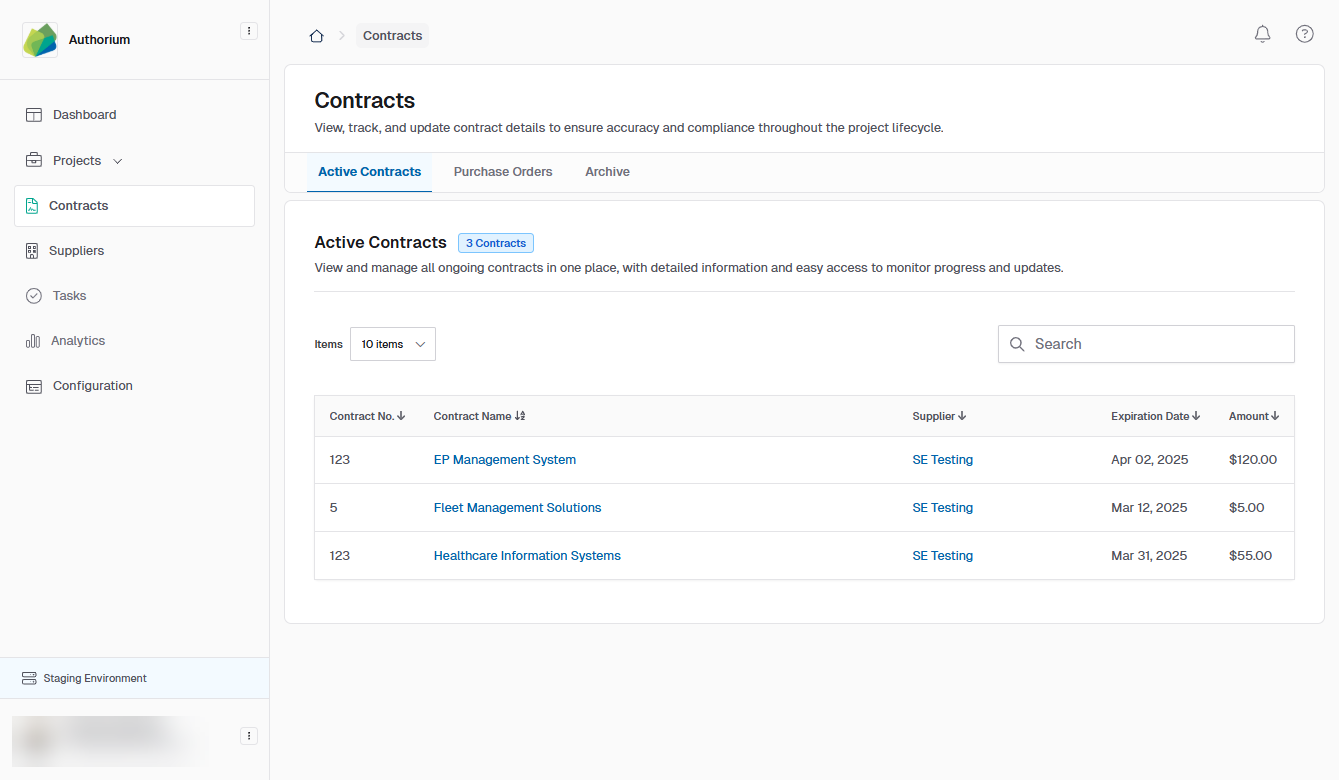1339x780 pixels.
Task: Sort by Contract No. column
Action: (367, 416)
